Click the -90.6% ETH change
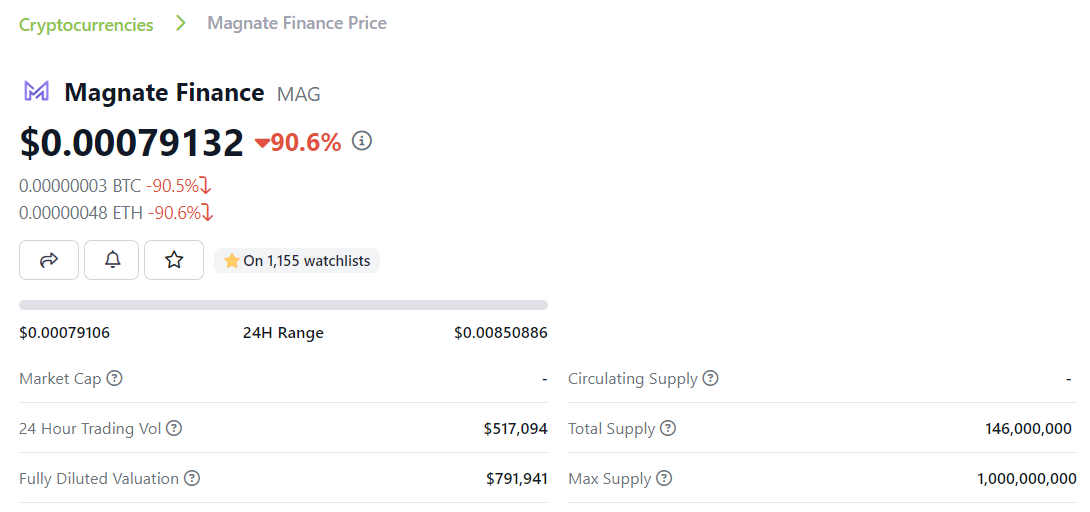Screen dimensions: 1090x512 pyautogui.click(x=174, y=213)
